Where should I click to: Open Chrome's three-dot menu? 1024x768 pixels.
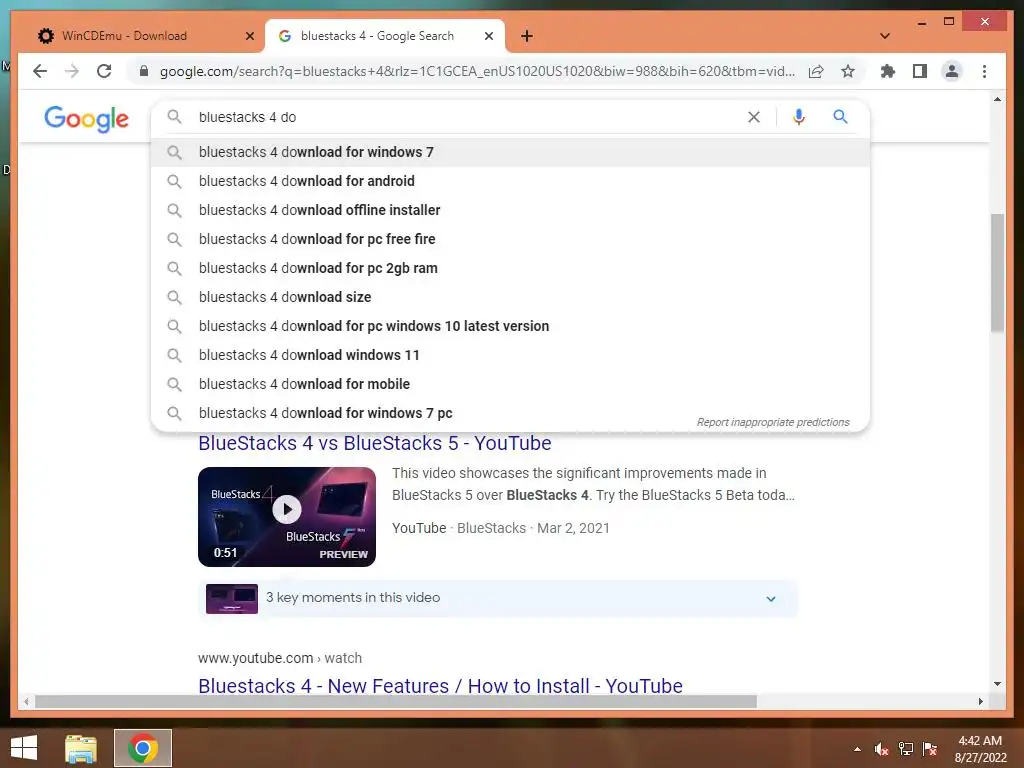(984, 71)
